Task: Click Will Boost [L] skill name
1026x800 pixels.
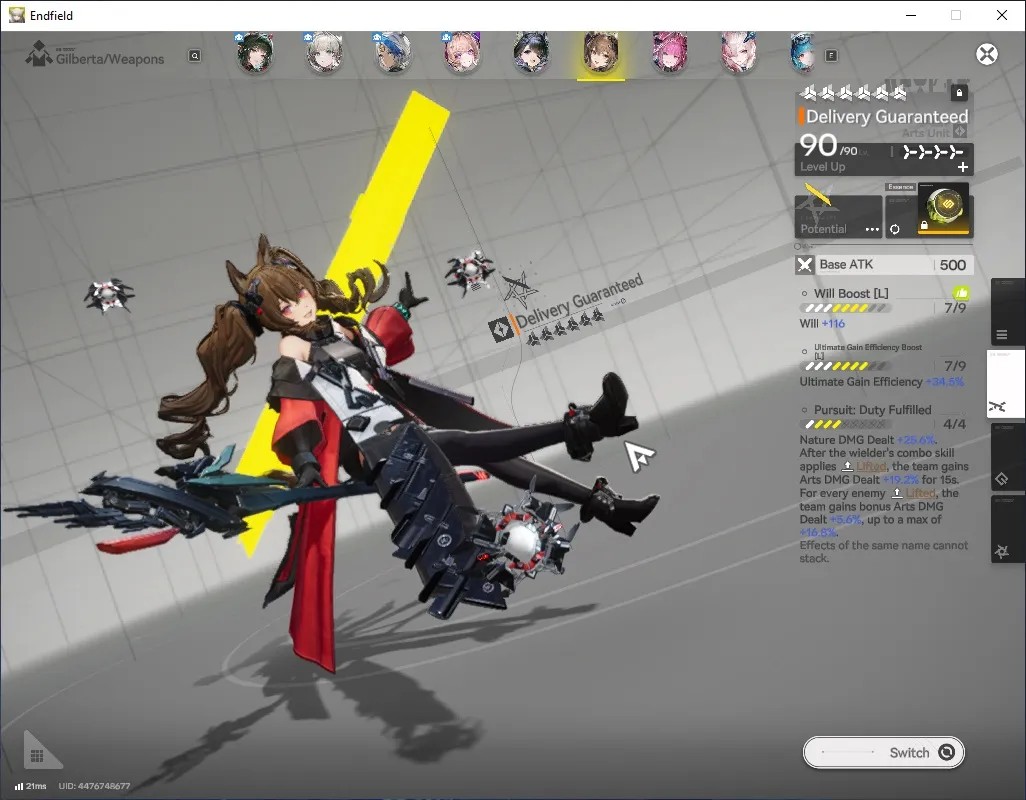Action: tap(851, 294)
